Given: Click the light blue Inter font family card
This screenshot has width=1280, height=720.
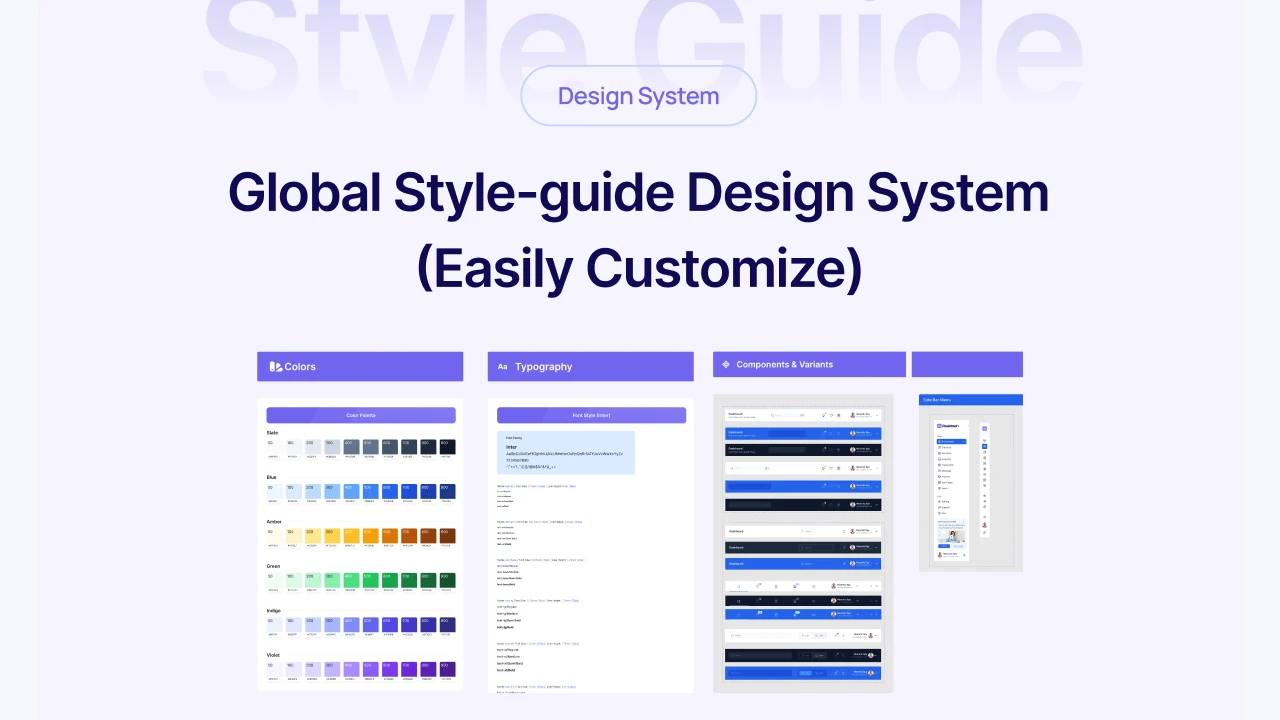Looking at the screenshot, I should point(566,452).
